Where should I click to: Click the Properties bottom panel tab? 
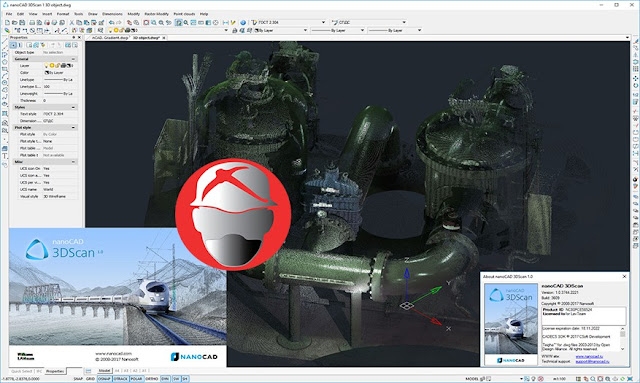(x=55, y=371)
